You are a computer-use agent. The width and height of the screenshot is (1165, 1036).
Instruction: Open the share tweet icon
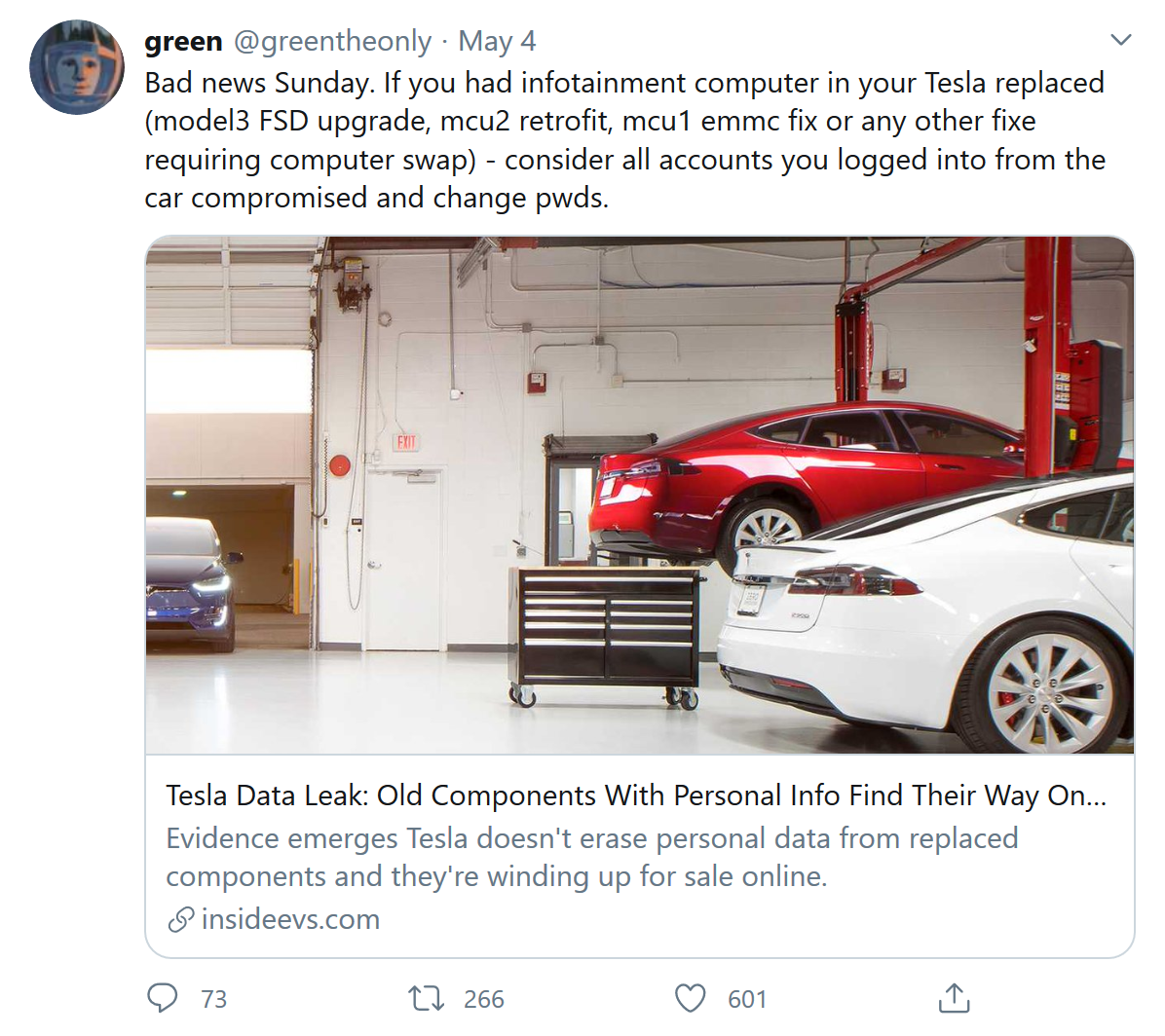tap(954, 998)
